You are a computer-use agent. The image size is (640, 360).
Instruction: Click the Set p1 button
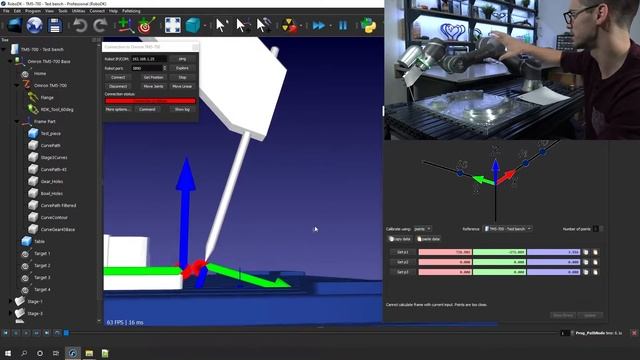[403, 252]
